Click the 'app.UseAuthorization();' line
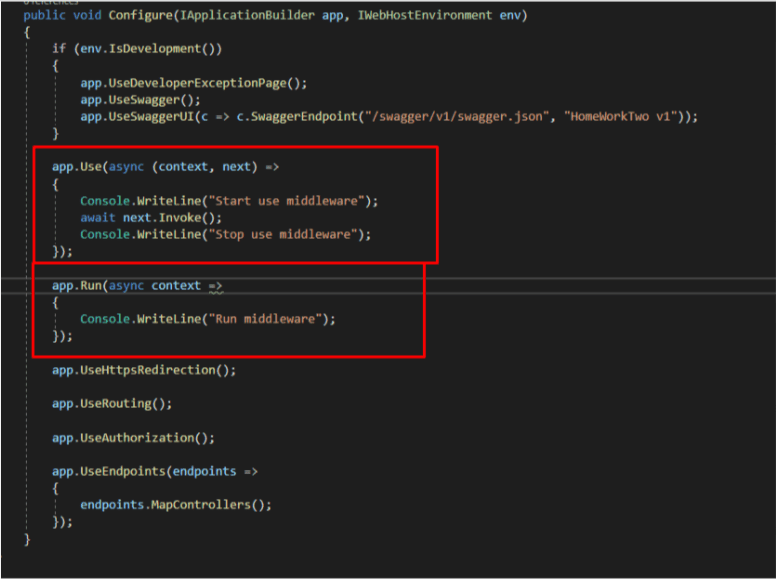 (x=133, y=438)
